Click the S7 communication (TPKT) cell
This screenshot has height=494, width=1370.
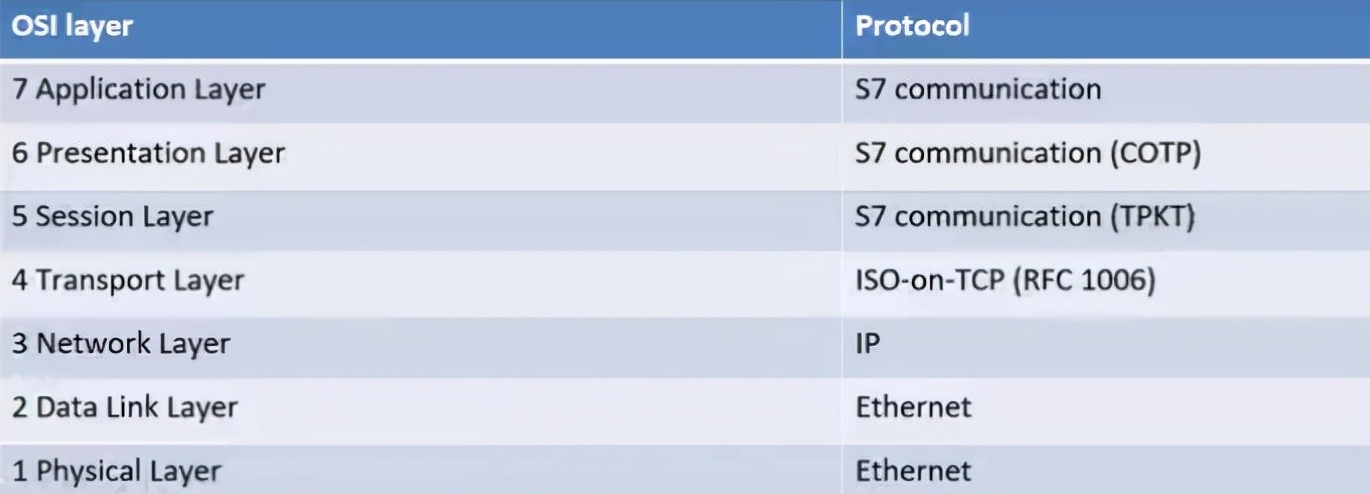[1106, 219]
